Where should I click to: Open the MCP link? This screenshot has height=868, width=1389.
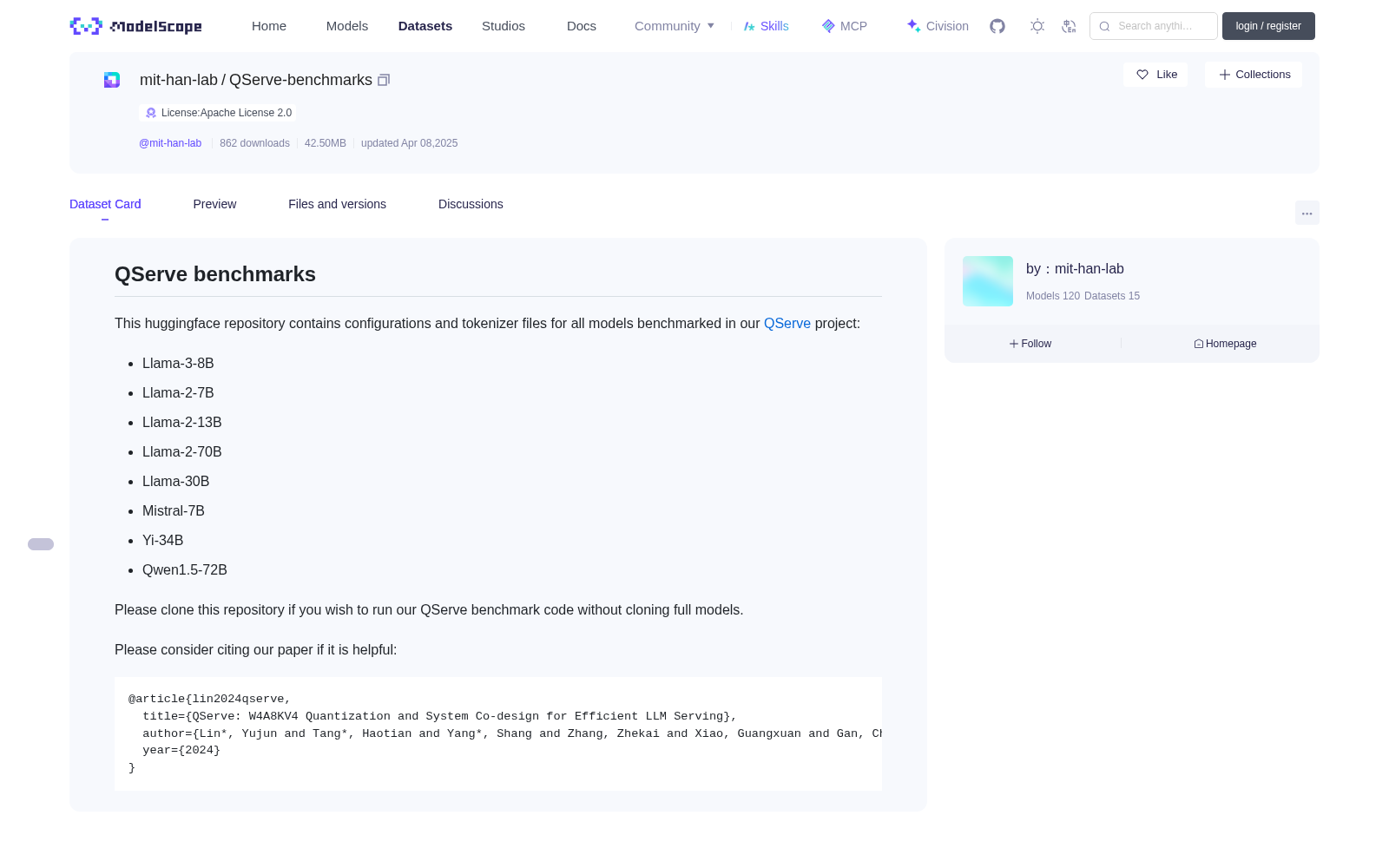pos(845,26)
